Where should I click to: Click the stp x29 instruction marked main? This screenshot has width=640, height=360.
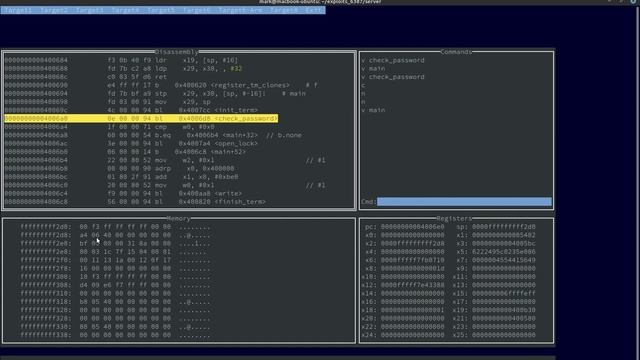point(155,93)
